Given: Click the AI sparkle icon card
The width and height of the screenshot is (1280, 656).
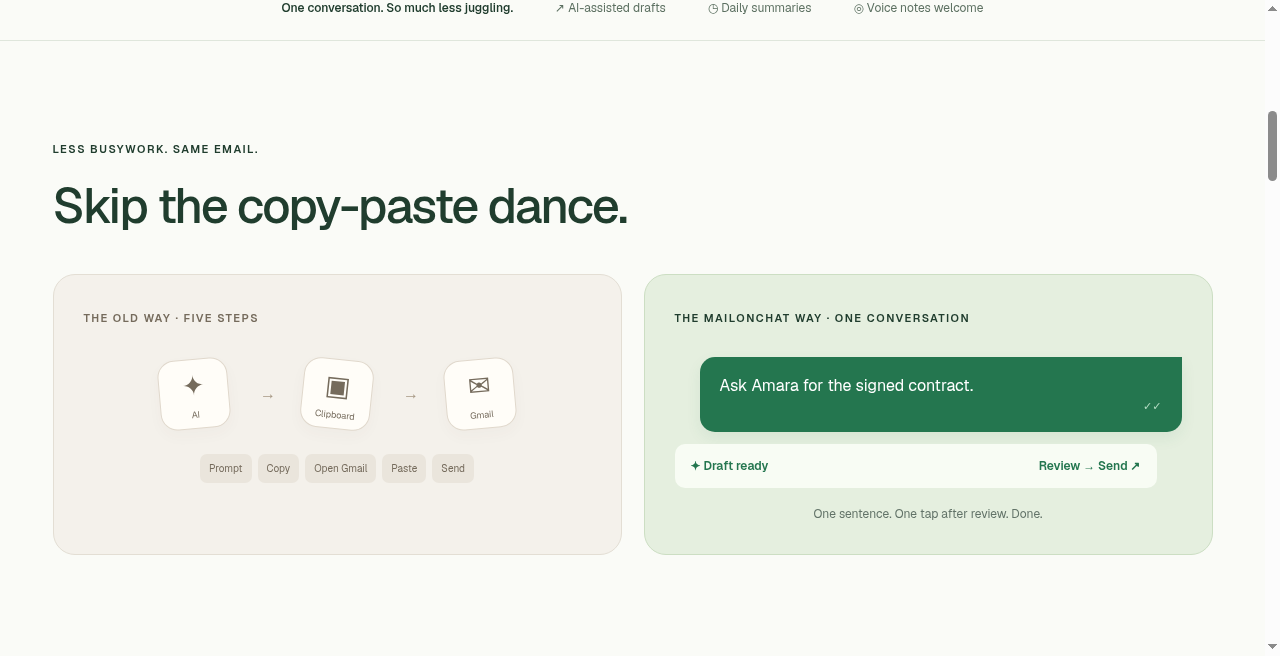Looking at the screenshot, I should click(x=194, y=394).
